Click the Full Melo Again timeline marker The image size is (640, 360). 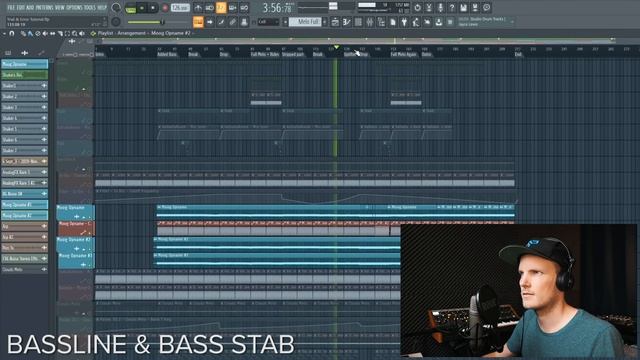click(x=403, y=54)
